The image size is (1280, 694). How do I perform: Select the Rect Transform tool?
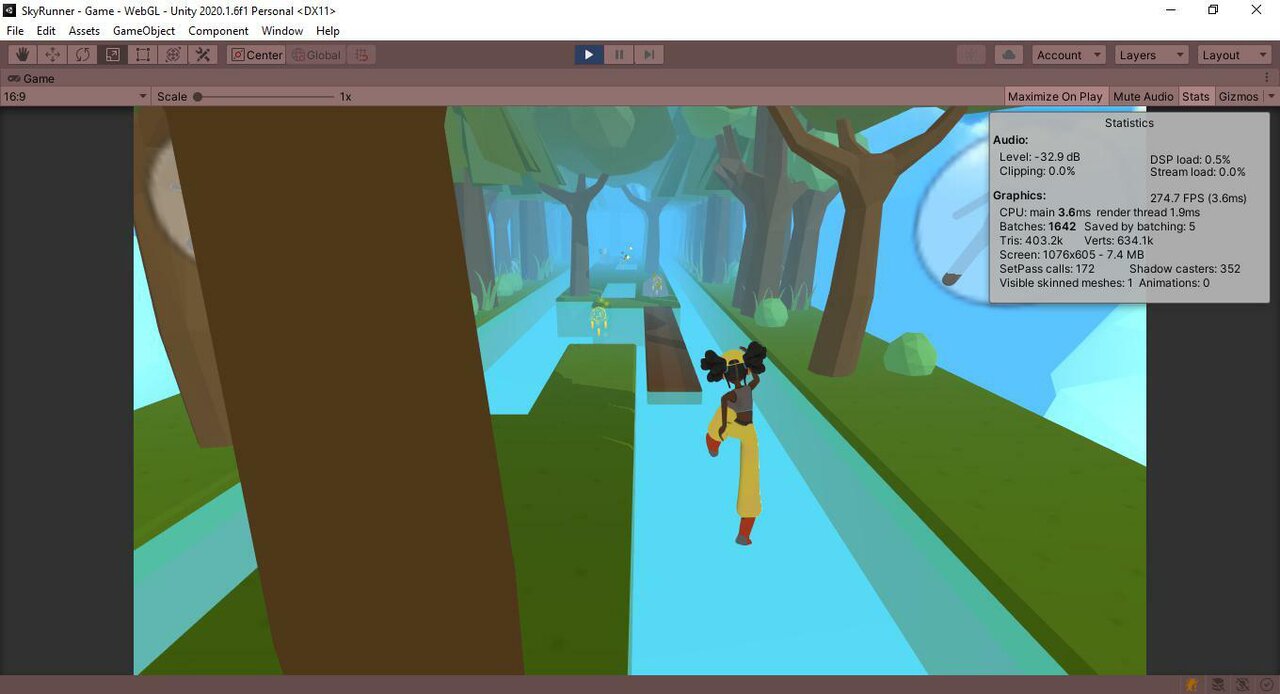[x=143, y=55]
